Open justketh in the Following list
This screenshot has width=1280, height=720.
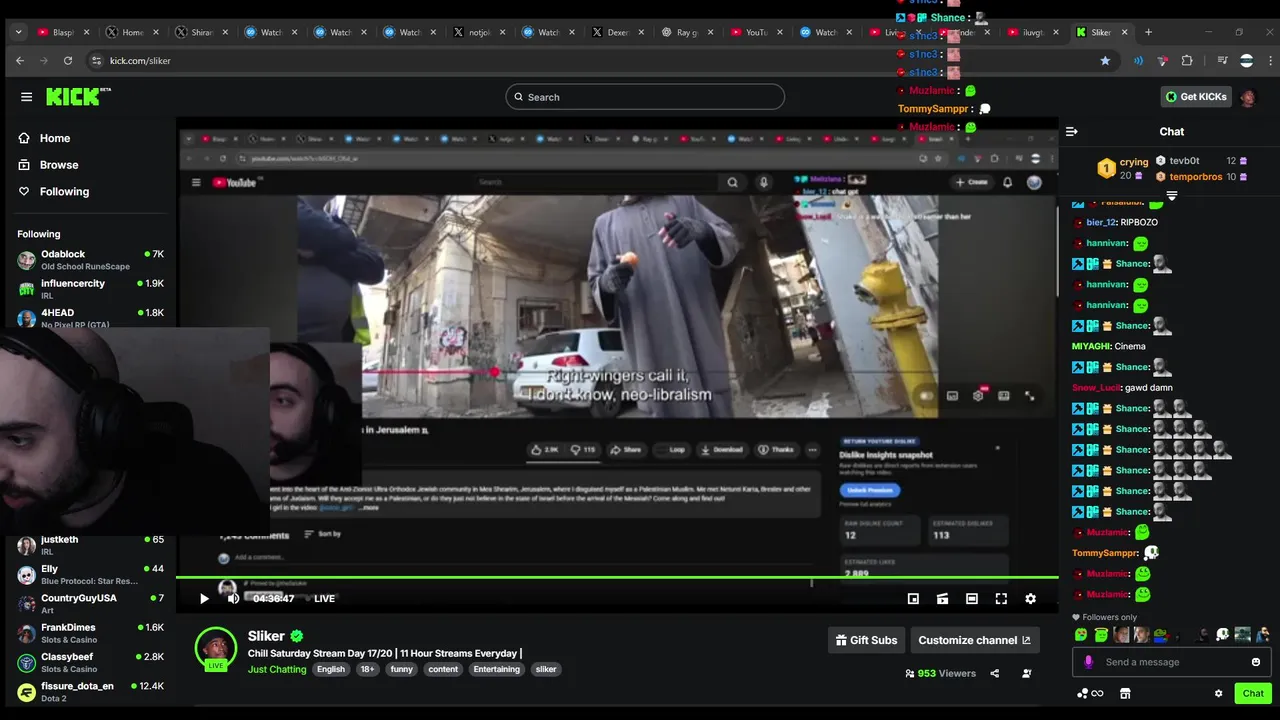tap(90, 545)
